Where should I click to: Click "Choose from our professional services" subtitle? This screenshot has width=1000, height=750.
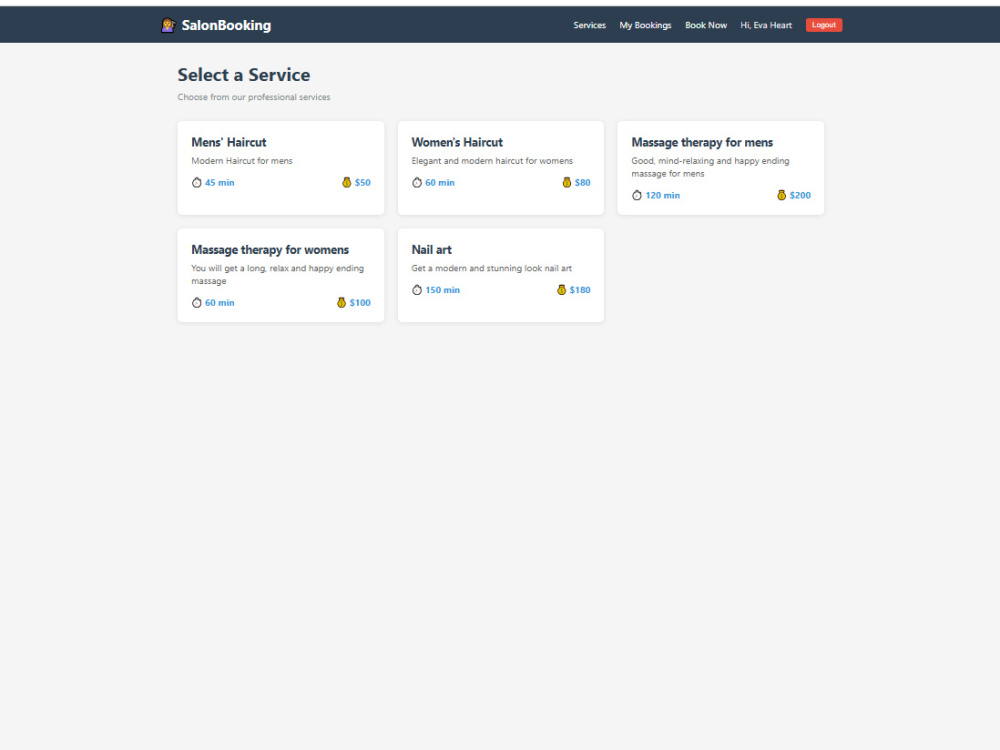(x=254, y=97)
